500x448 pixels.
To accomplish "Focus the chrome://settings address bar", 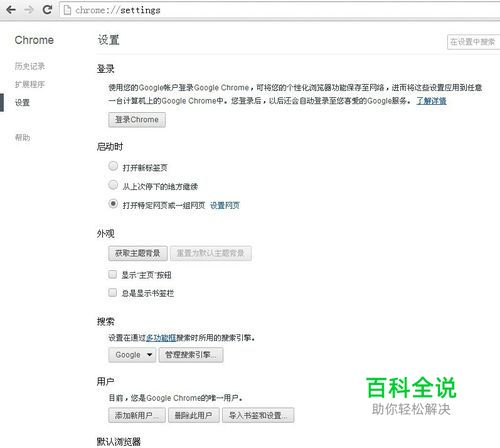I will click(280, 10).
